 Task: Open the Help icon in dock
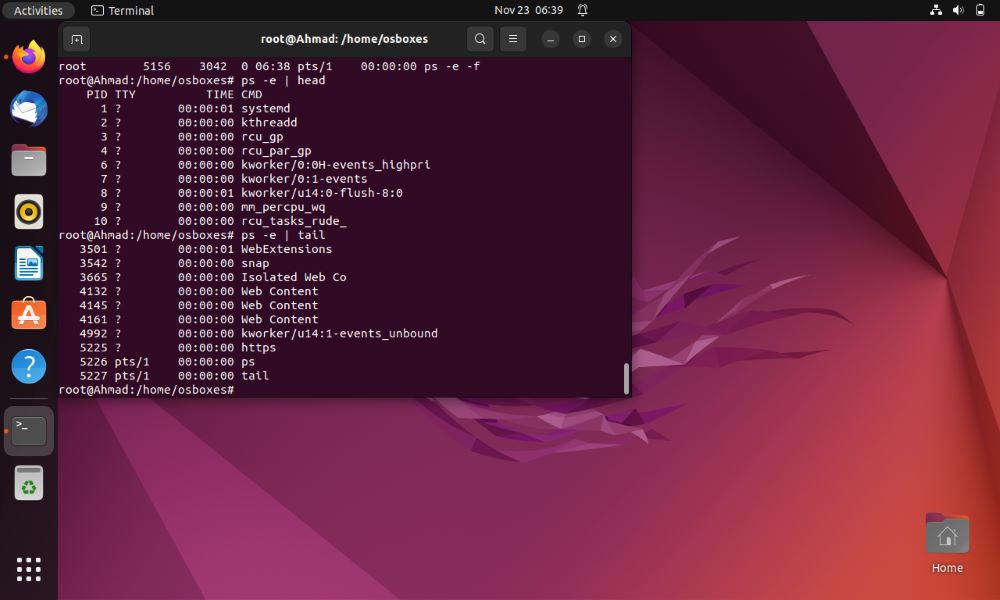(x=29, y=366)
